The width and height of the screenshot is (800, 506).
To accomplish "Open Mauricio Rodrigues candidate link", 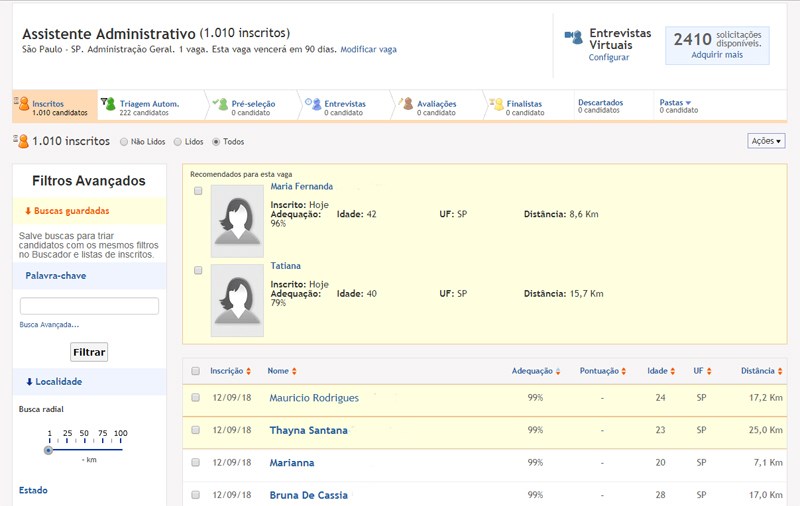I will [314, 398].
